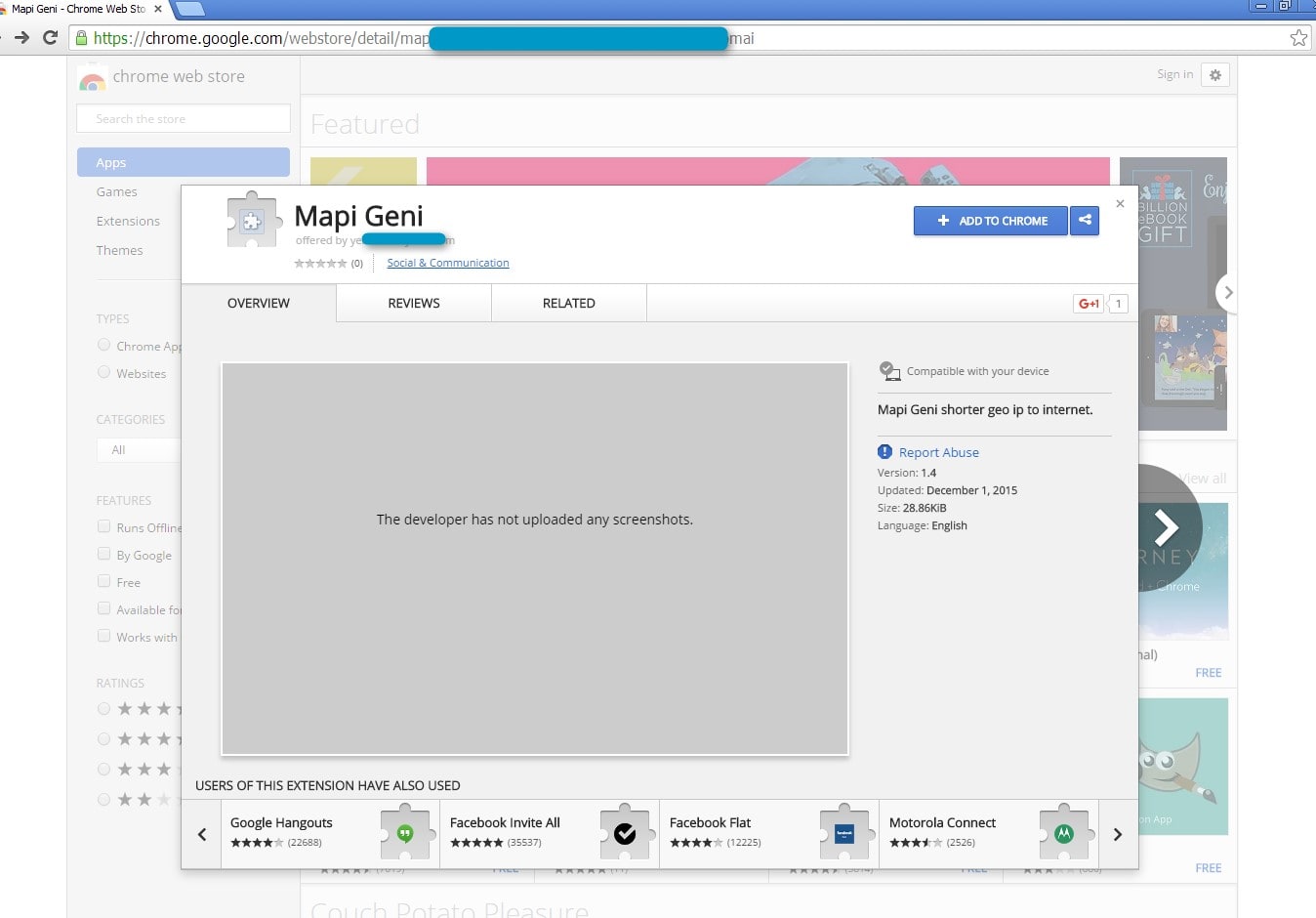
Task: Select Themes in the sidebar
Action: (x=119, y=251)
